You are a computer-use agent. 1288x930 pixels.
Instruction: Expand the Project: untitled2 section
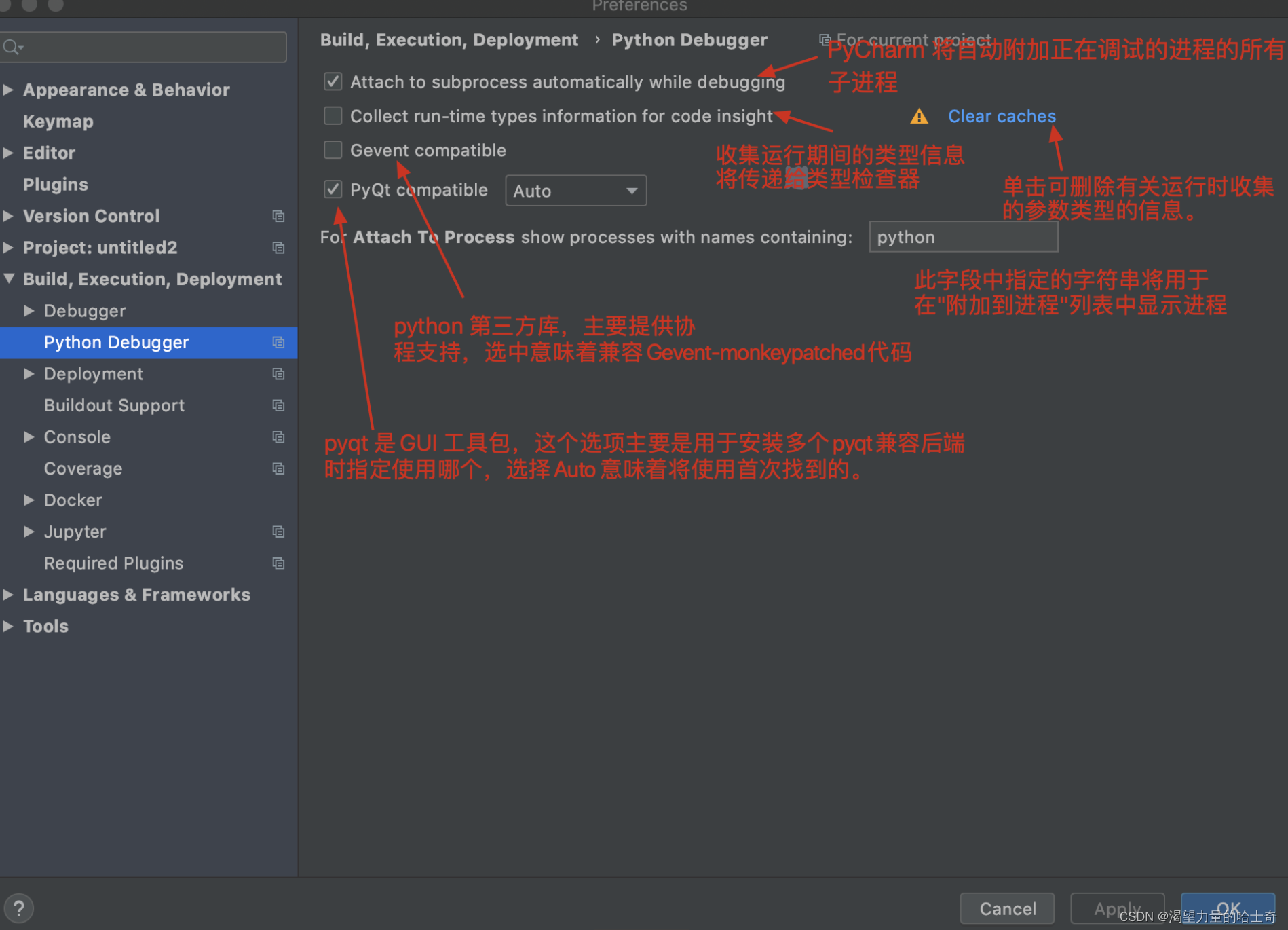[8, 248]
